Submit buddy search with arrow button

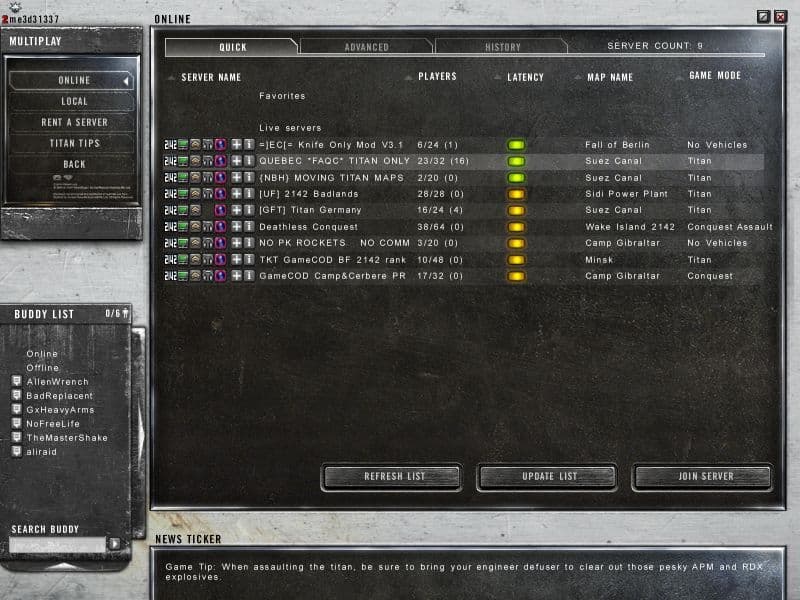tap(114, 544)
